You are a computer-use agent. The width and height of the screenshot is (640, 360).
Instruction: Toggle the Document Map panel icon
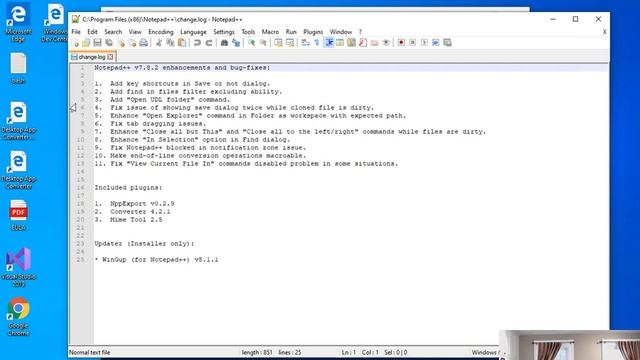click(351, 42)
